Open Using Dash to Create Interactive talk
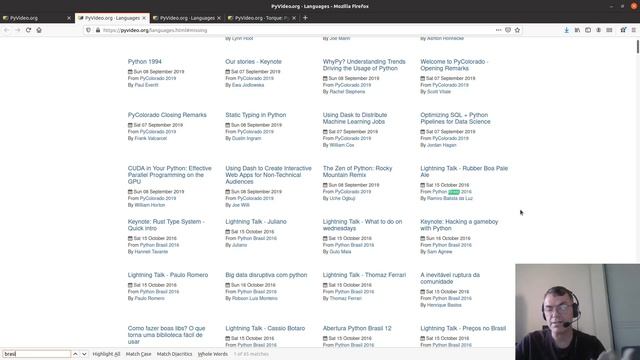The height and width of the screenshot is (360, 640). tap(268, 175)
